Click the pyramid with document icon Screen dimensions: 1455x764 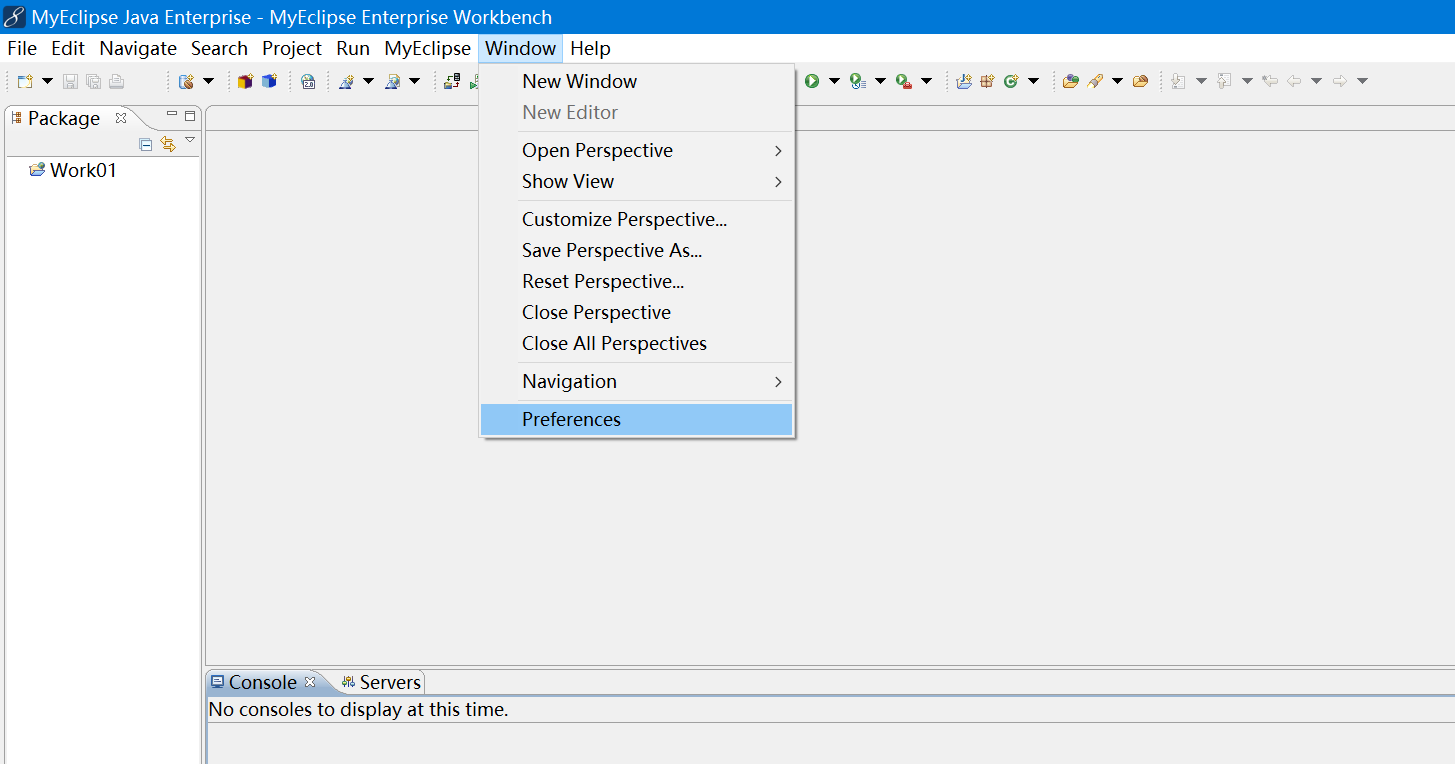[x=393, y=82]
